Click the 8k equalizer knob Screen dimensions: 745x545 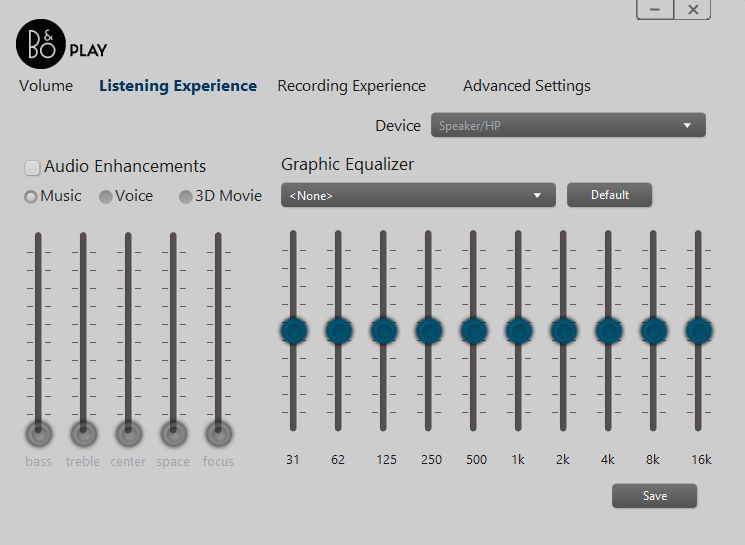point(654,331)
